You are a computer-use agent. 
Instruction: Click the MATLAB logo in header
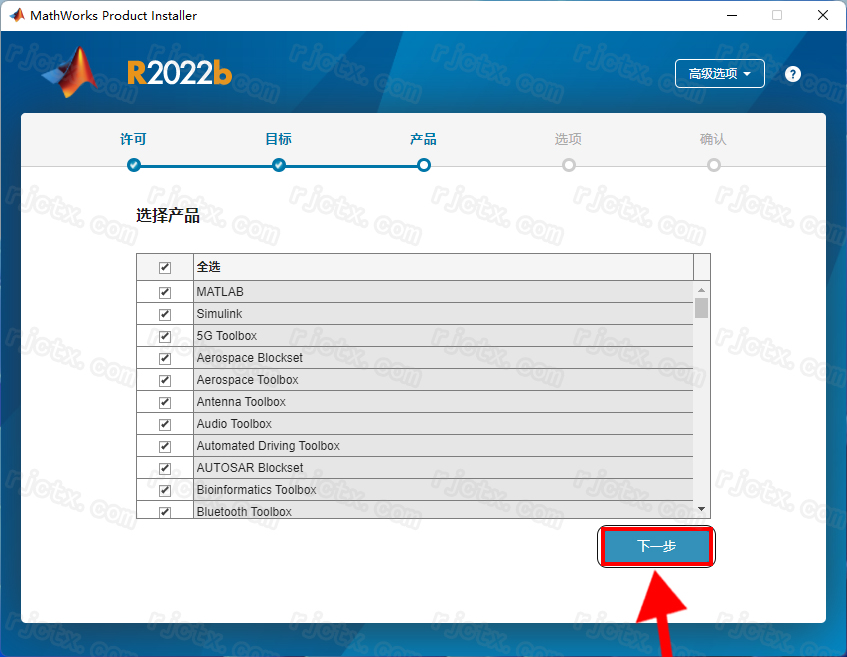[69, 72]
